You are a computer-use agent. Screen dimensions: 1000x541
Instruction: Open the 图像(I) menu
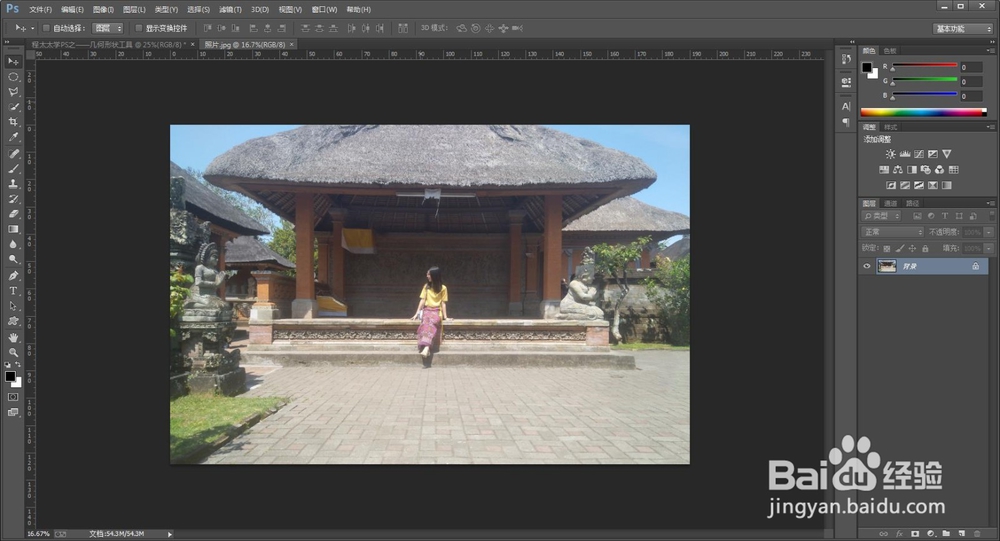(103, 10)
